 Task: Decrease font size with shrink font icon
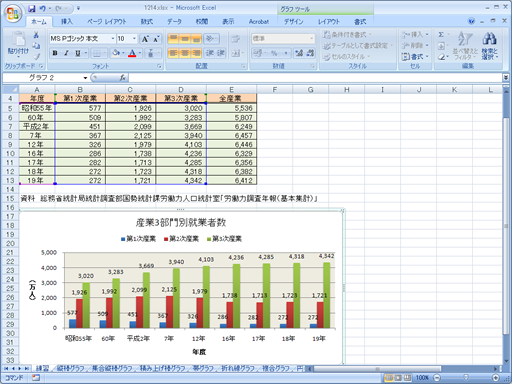click(156, 39)
